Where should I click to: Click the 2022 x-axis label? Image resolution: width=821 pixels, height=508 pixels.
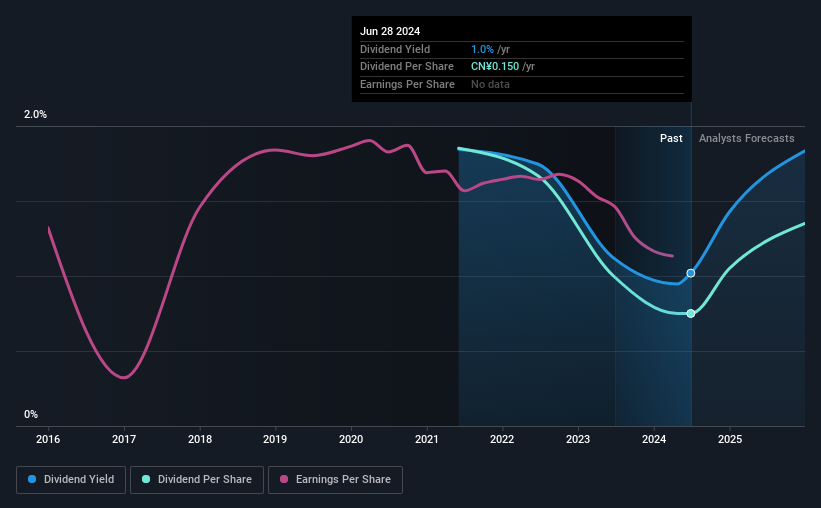tap(502, 439)
